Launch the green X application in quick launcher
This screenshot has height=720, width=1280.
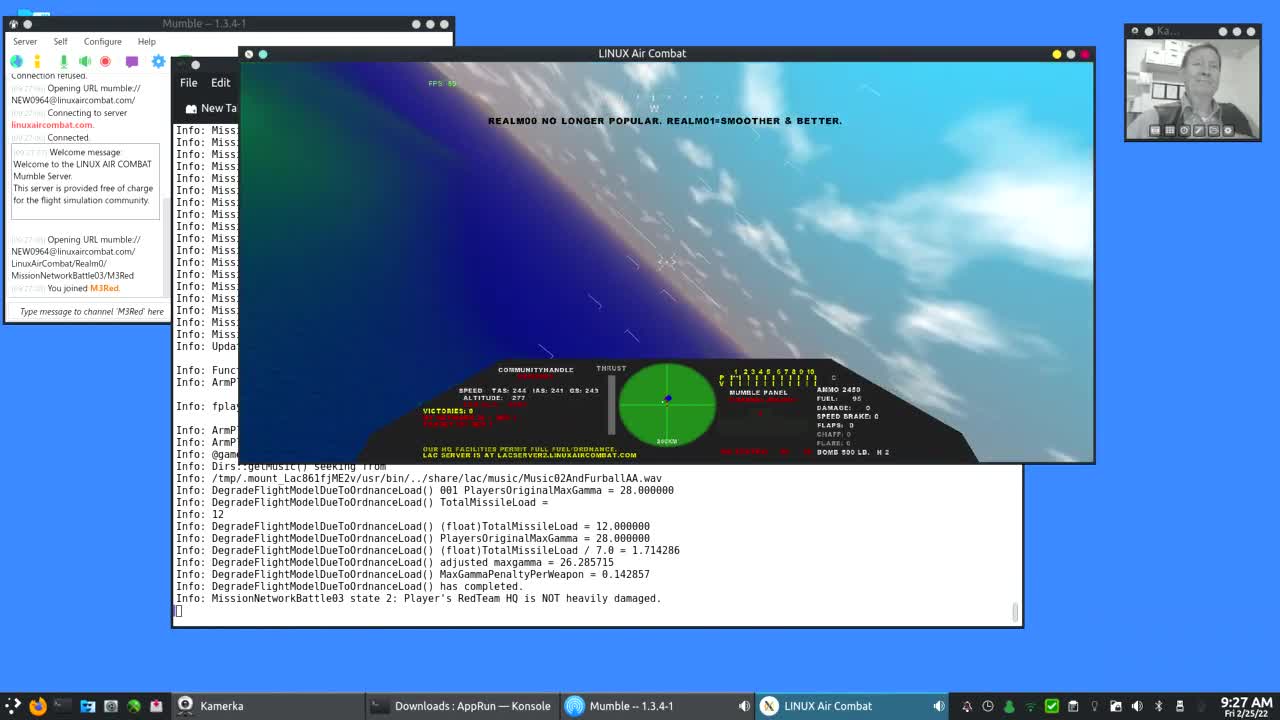pos(134,706)
